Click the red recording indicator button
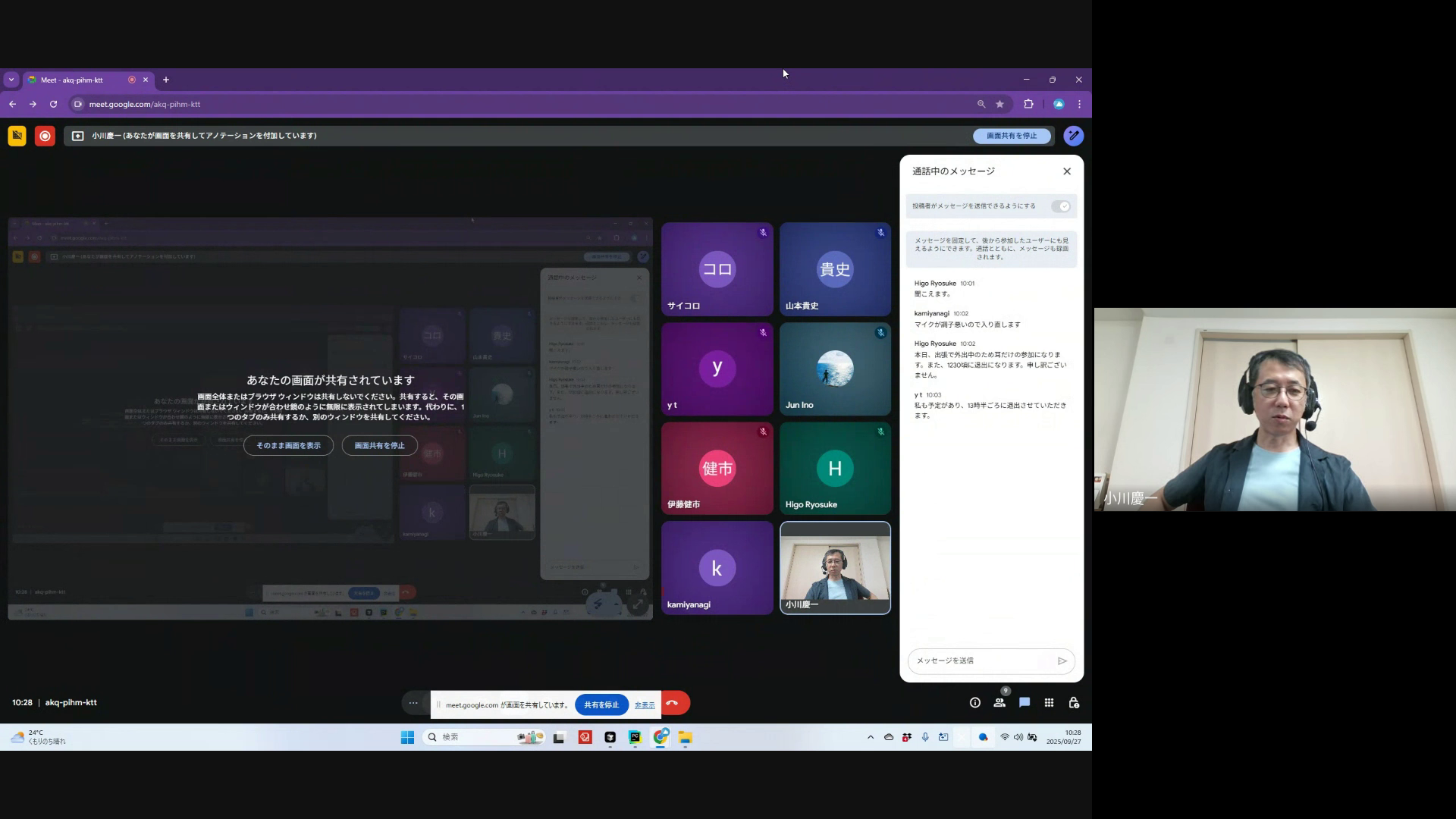Viewport: 1456px width, 819px height. 45,136
